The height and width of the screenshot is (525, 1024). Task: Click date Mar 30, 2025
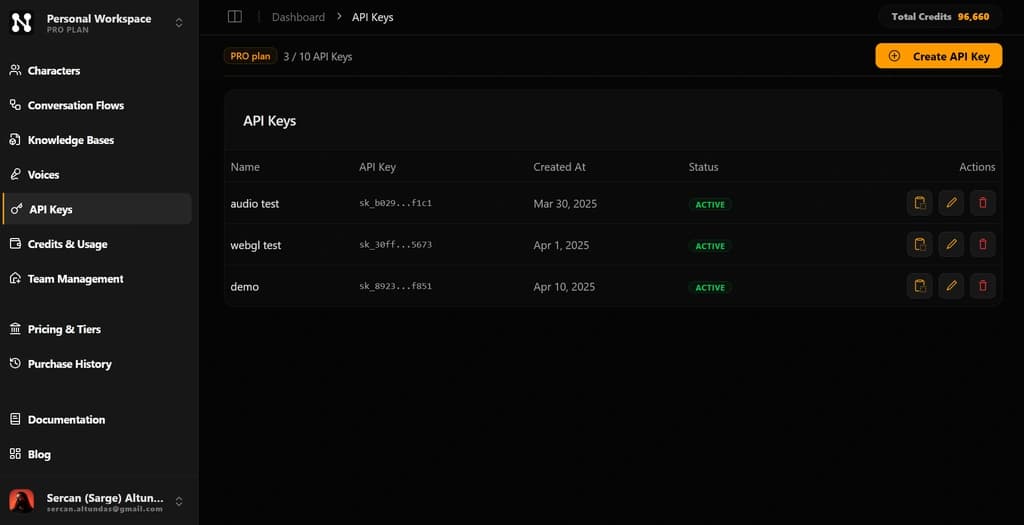point(565,204)
